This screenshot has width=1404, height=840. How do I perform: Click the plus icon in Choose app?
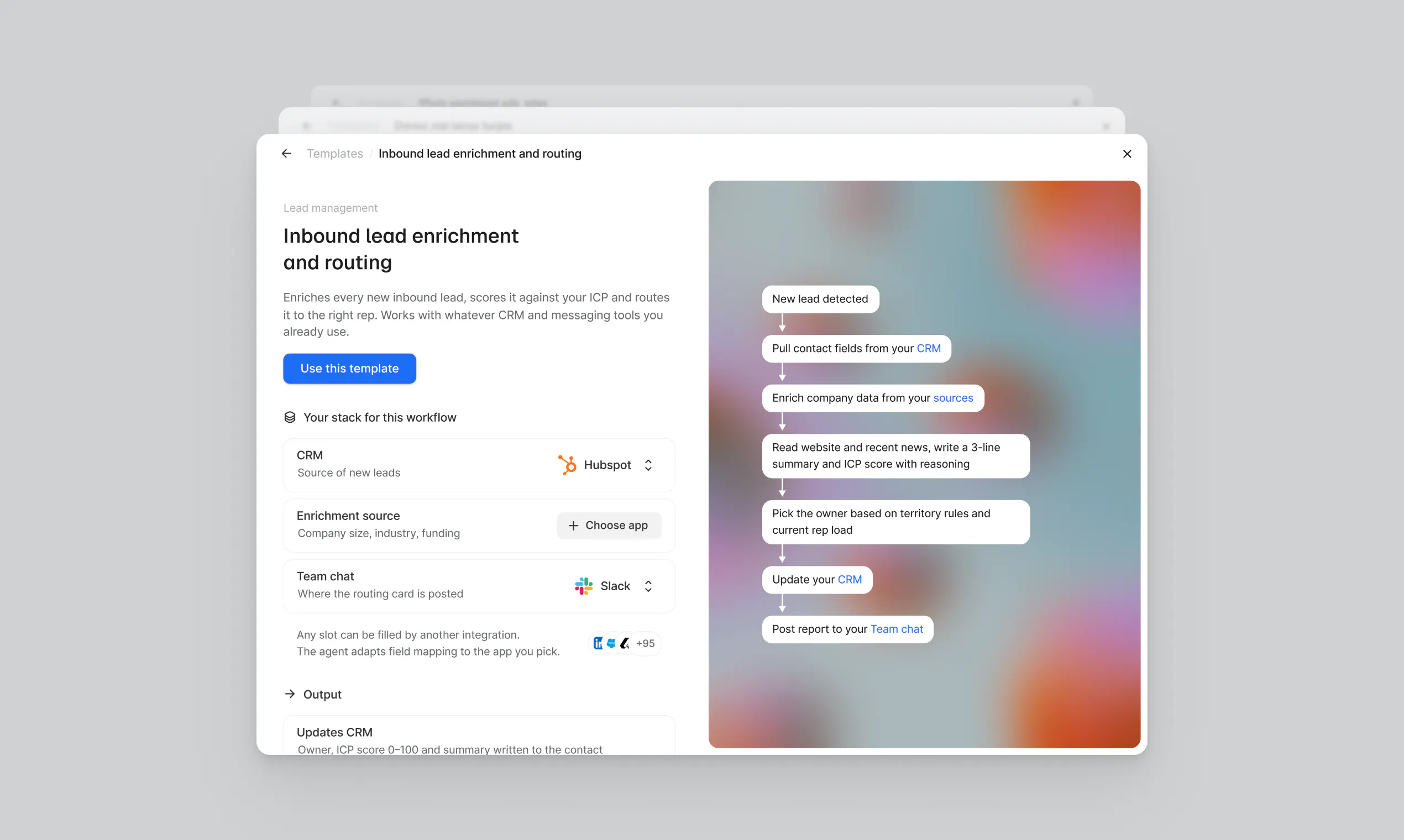point(573,526)
